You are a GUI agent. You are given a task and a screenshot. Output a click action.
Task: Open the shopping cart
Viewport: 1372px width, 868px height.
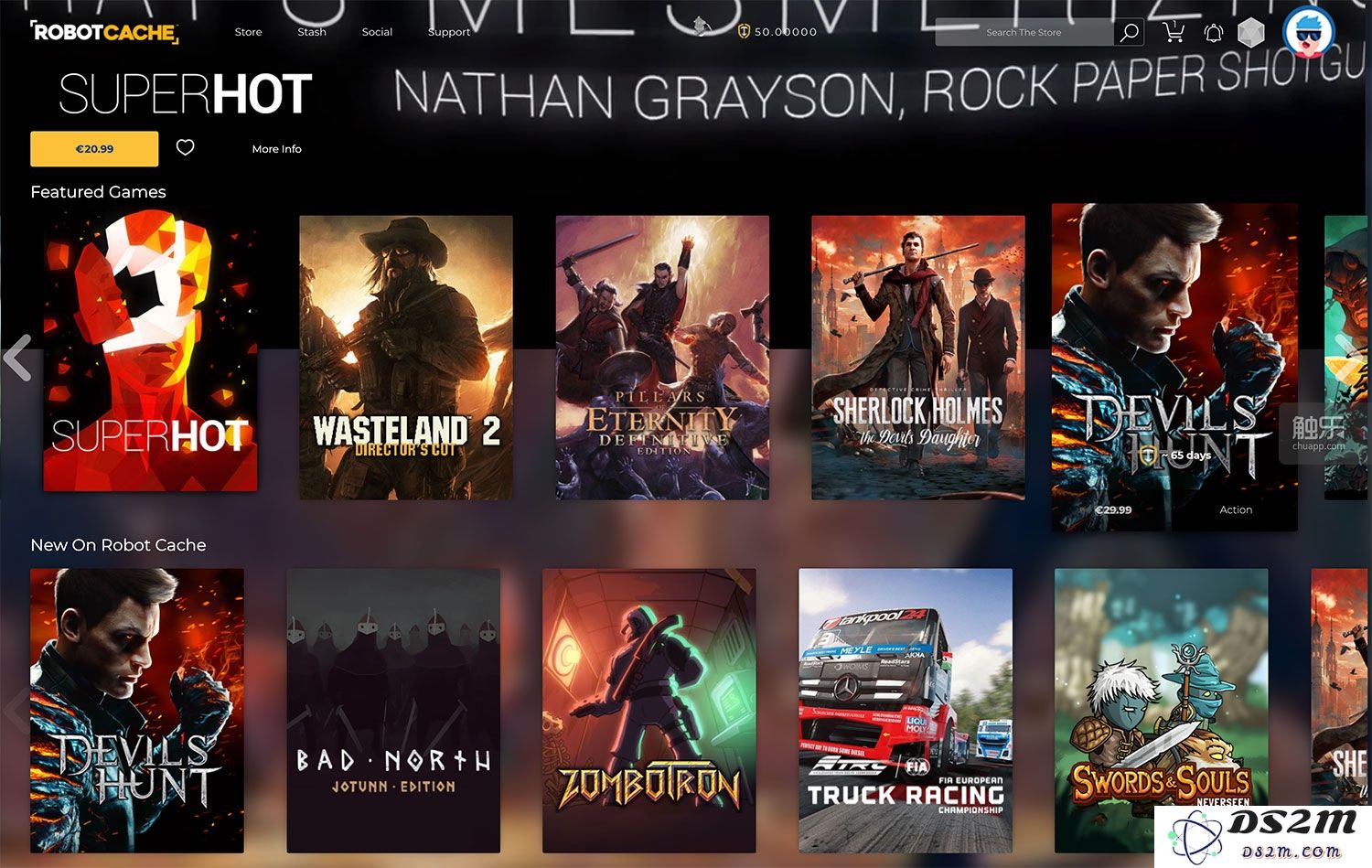point(1174,32)
